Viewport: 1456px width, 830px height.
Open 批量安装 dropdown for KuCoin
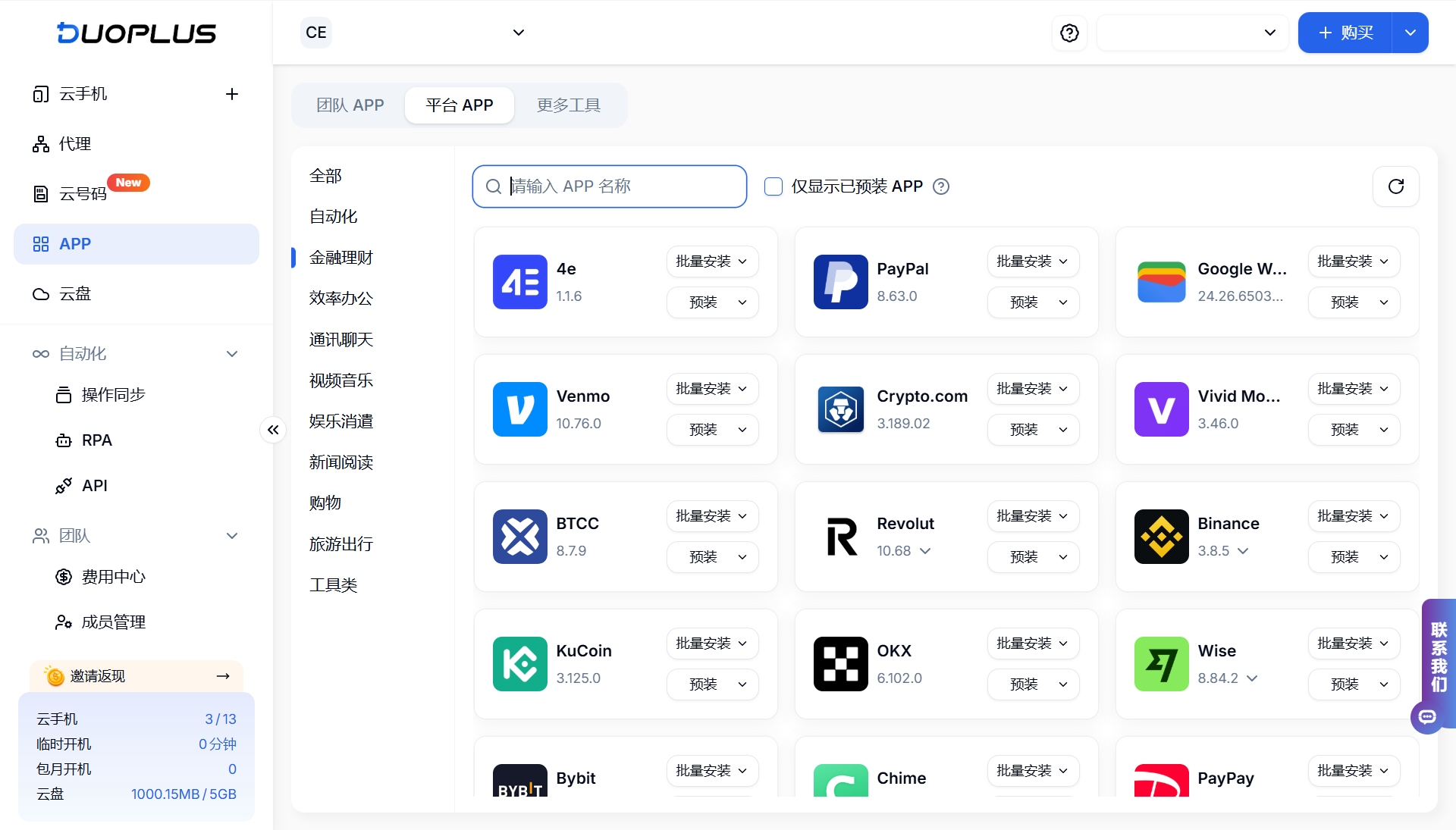pyautogui.click(x=712, y=644)
